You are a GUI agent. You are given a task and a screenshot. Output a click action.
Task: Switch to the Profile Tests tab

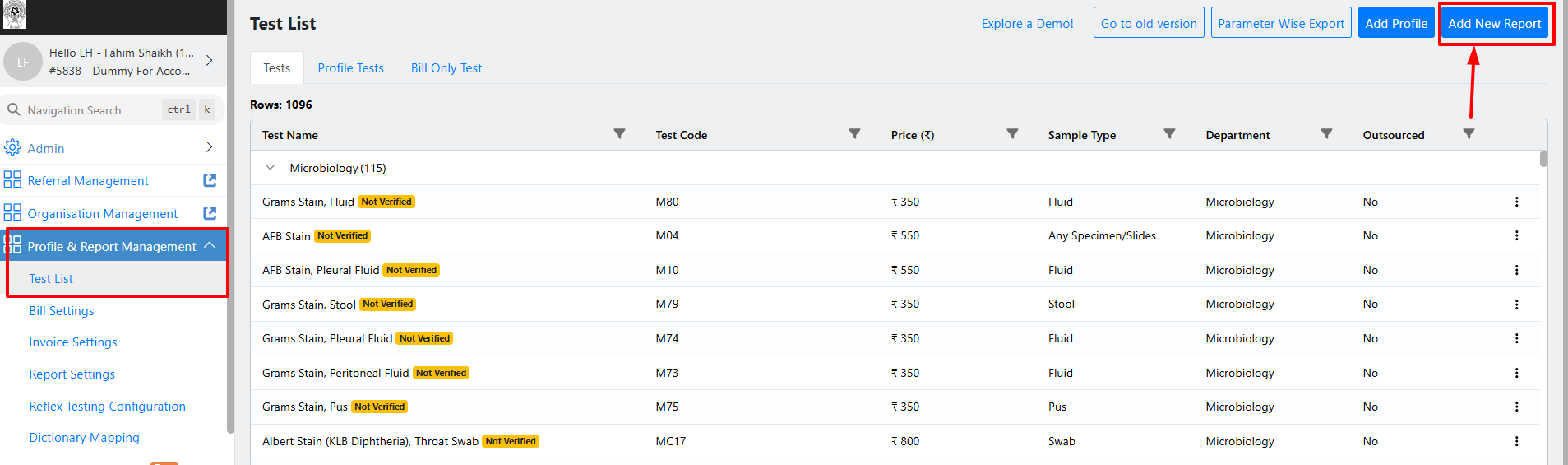pos(350,68)
